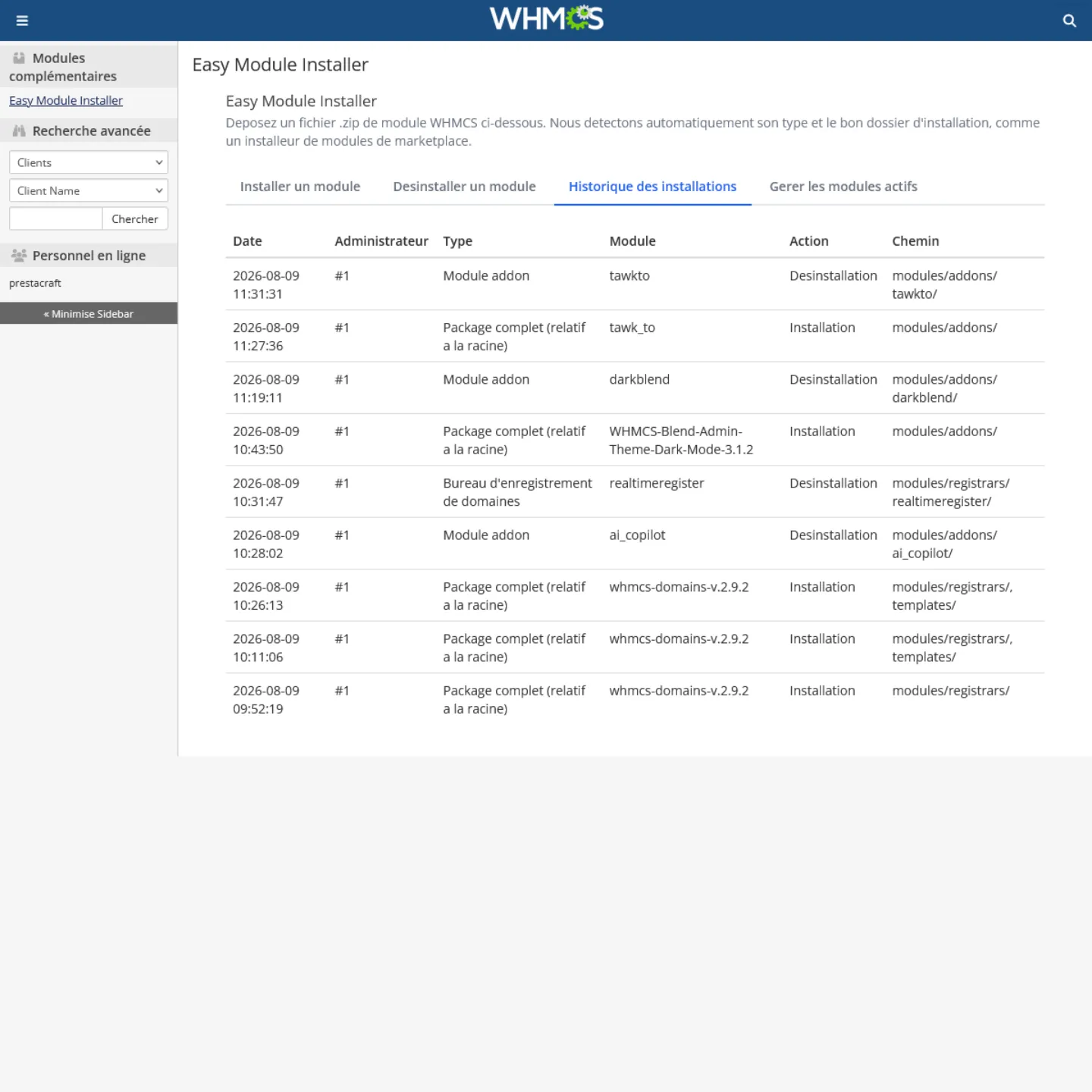Click whmcs-domains-v.2.9.2 in the 09:52:19 row

click(x=679, y=691)
